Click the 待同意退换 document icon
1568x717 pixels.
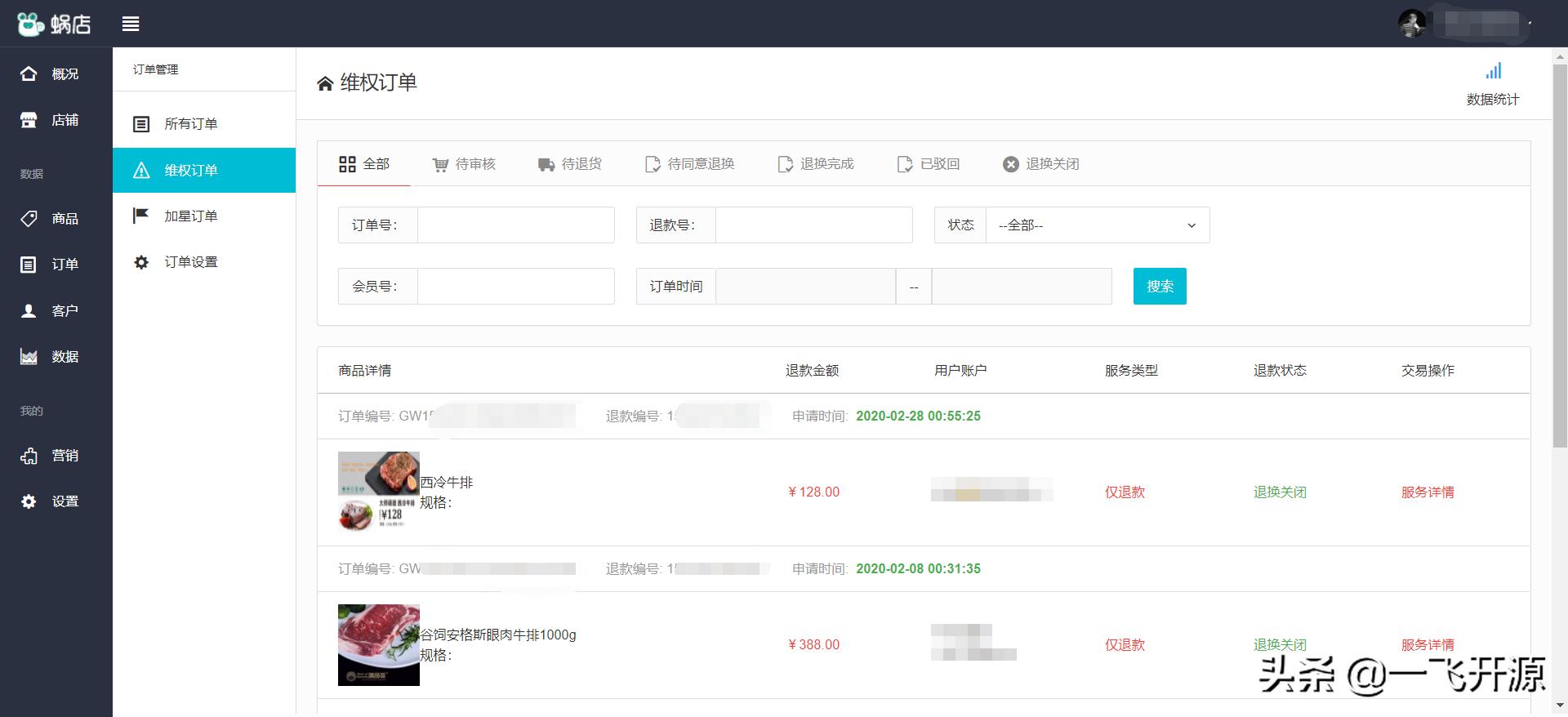coord(653,165)
